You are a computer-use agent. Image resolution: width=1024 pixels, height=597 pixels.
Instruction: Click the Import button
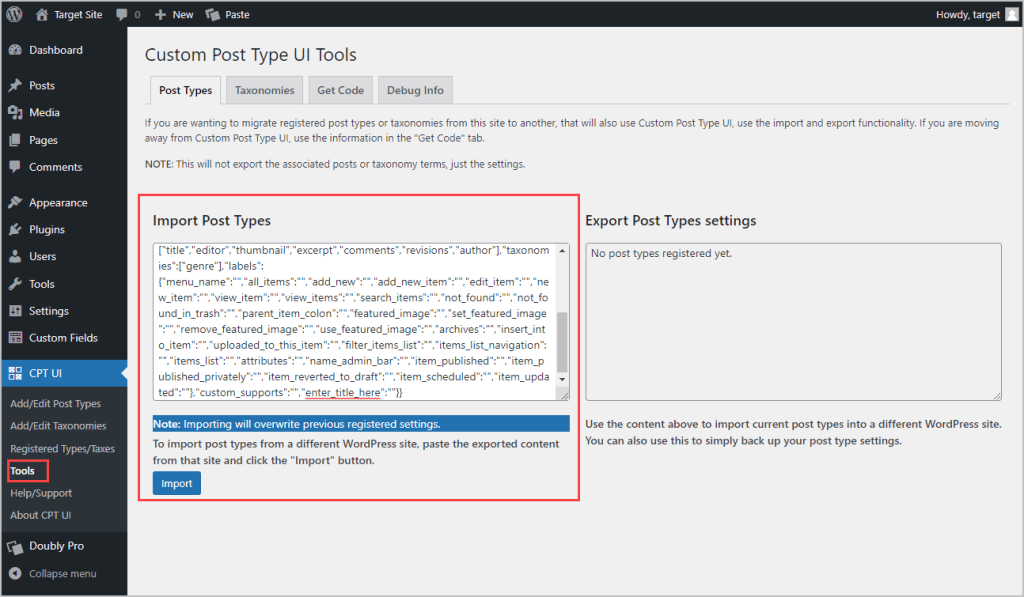click(x=176, y=483)
